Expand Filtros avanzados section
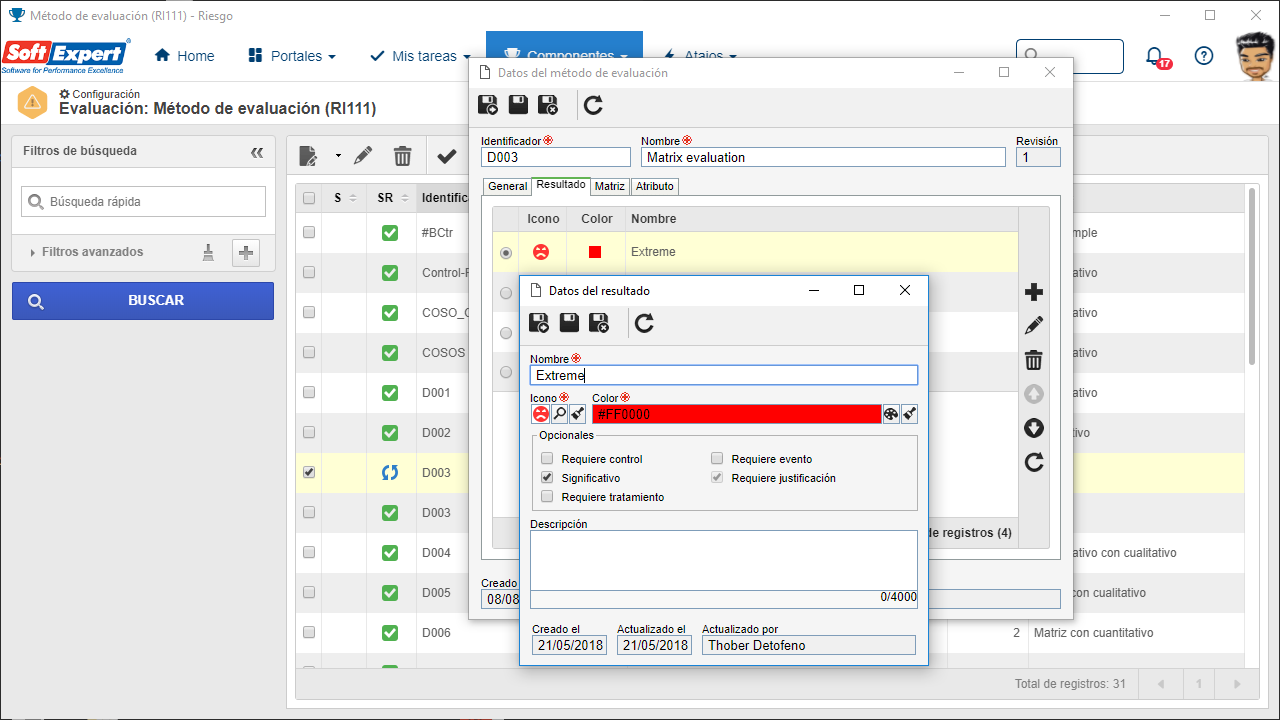 point(87,252)
